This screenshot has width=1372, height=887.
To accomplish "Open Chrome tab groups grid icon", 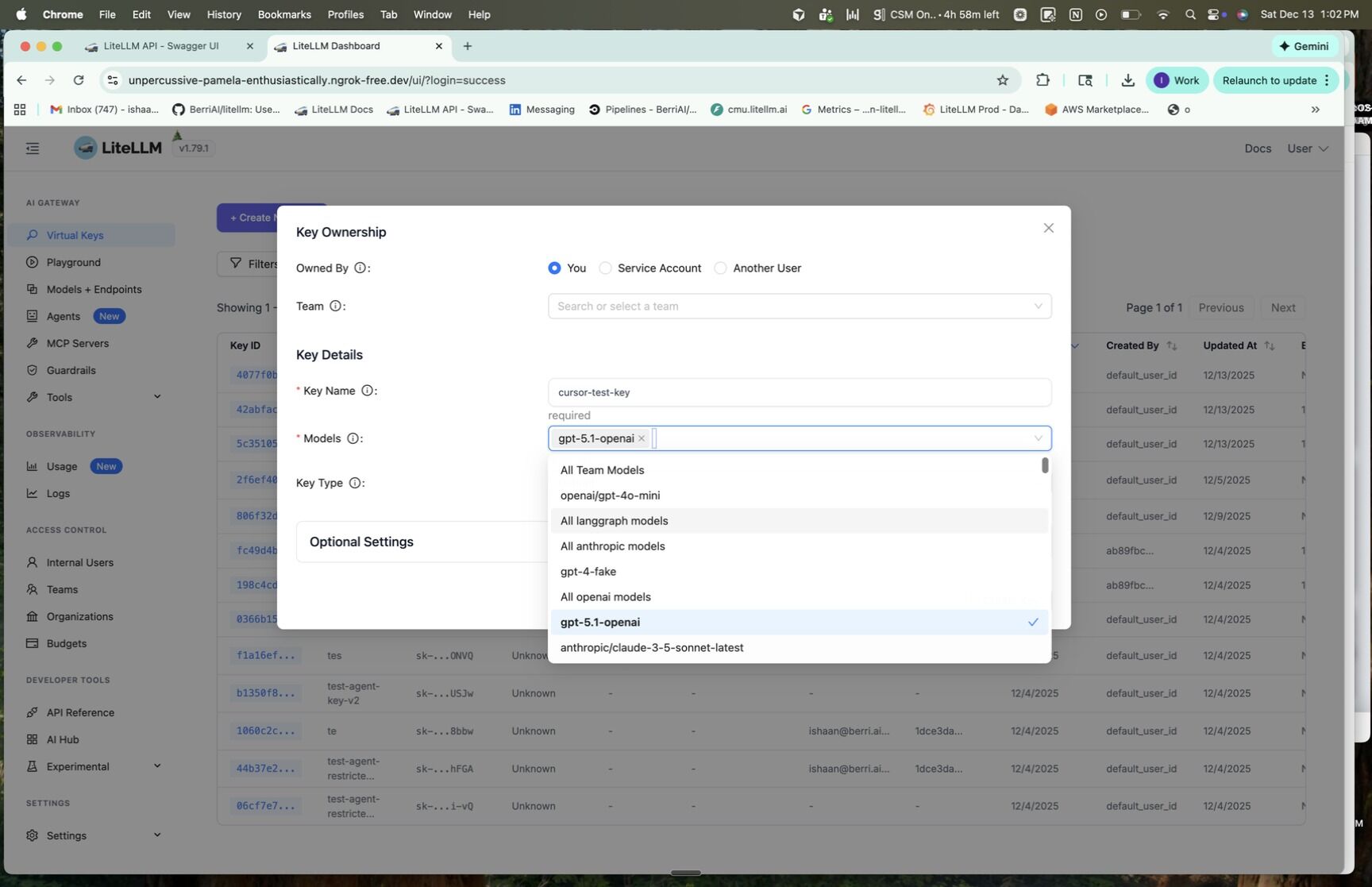I will pos(20,110).
